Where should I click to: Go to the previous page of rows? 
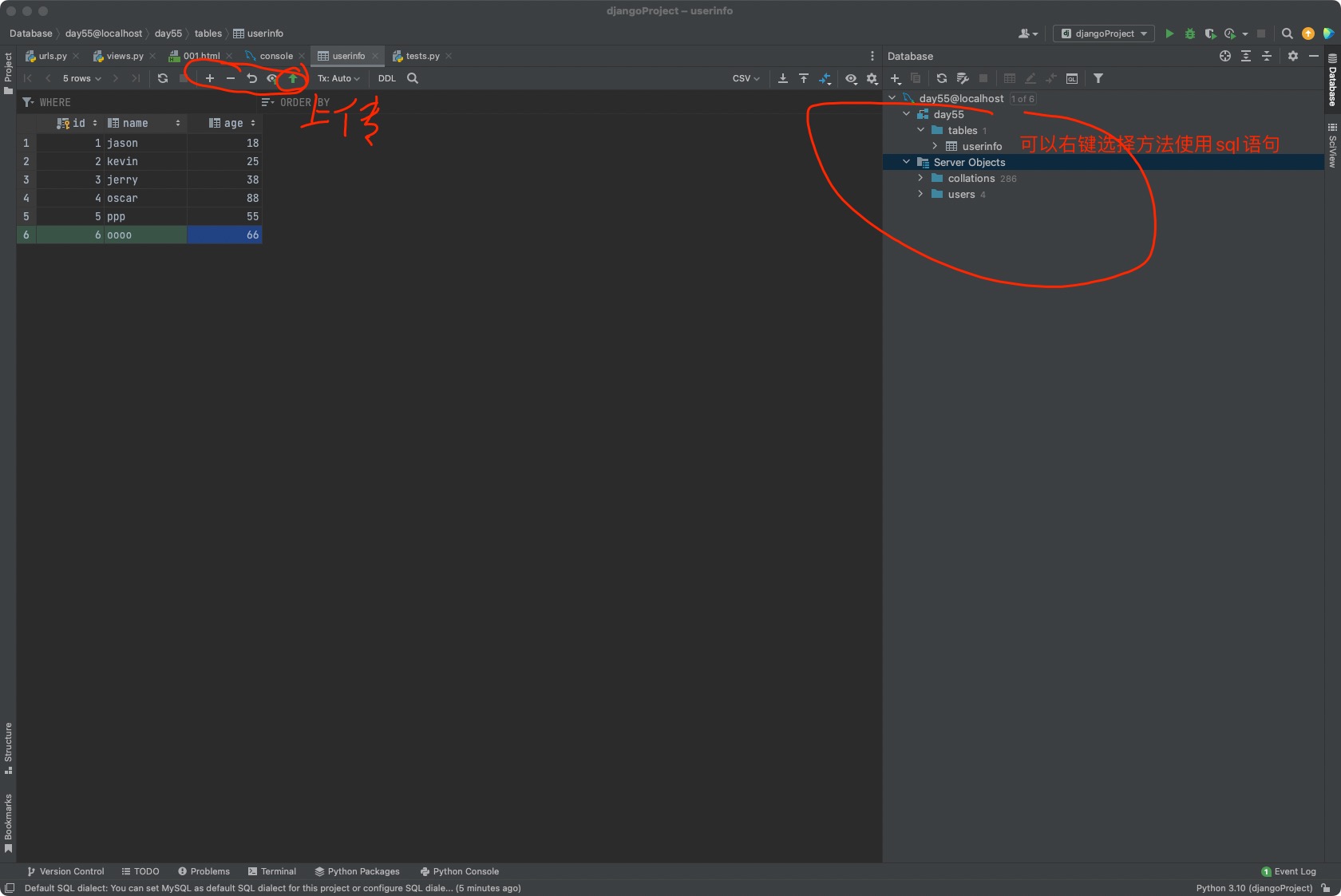[48, 78]
